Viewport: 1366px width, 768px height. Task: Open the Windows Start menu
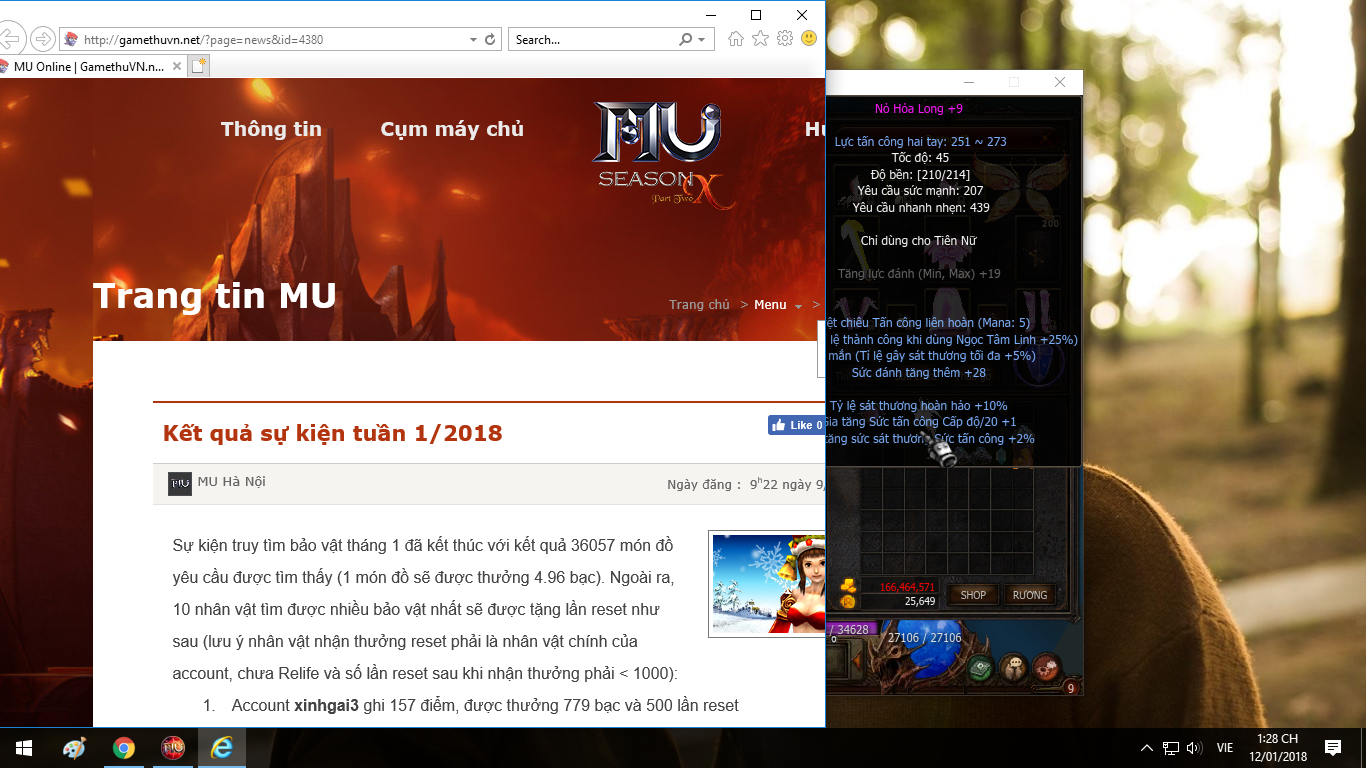[24, 748]
